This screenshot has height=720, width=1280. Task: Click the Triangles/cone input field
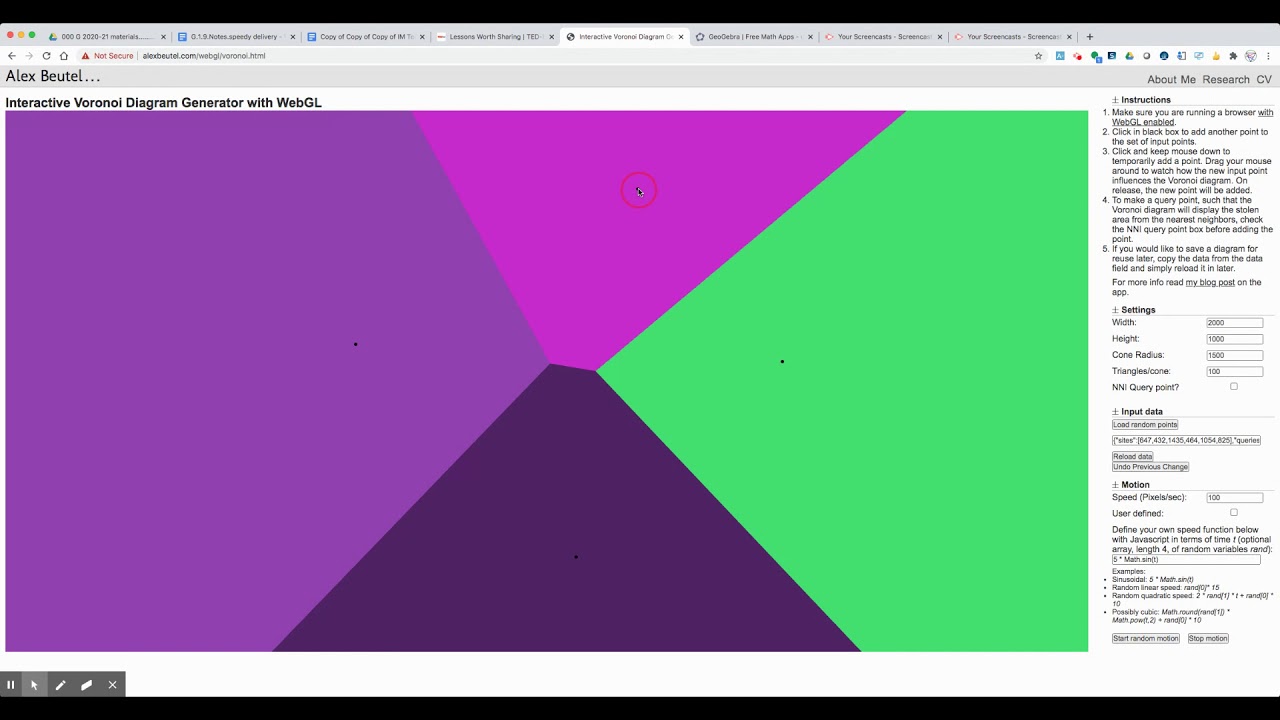(x=1235, y=372)
